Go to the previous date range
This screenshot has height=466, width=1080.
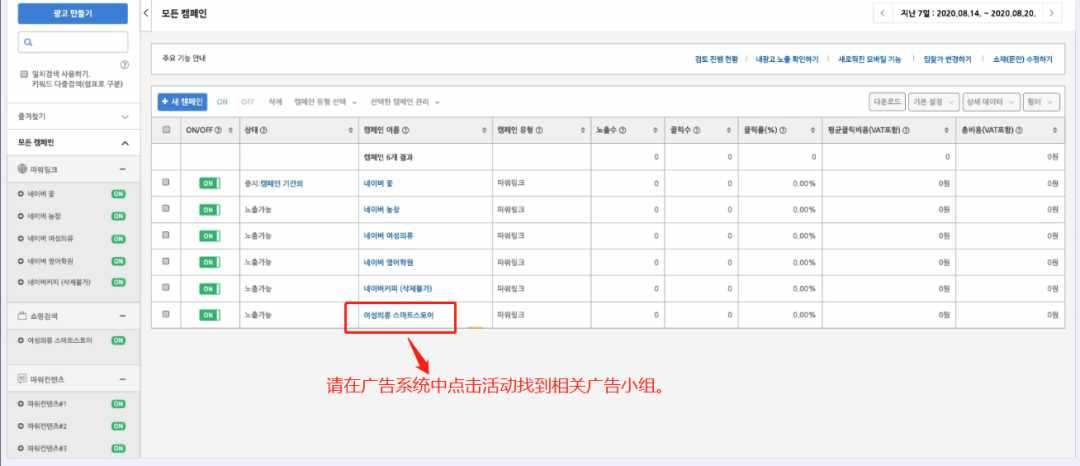tap(882, 13)
